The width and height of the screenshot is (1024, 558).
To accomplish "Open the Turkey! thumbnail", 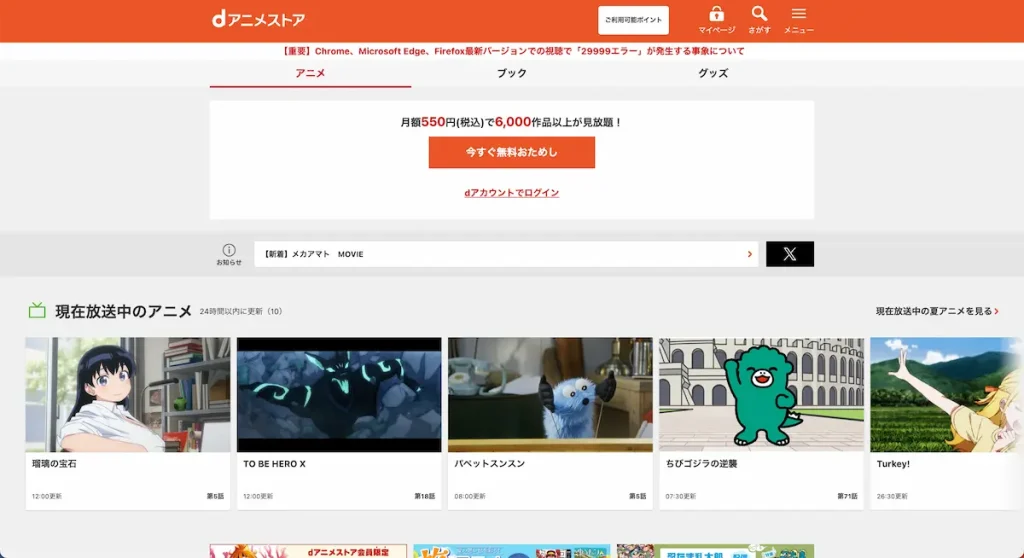I will [947, 395].
